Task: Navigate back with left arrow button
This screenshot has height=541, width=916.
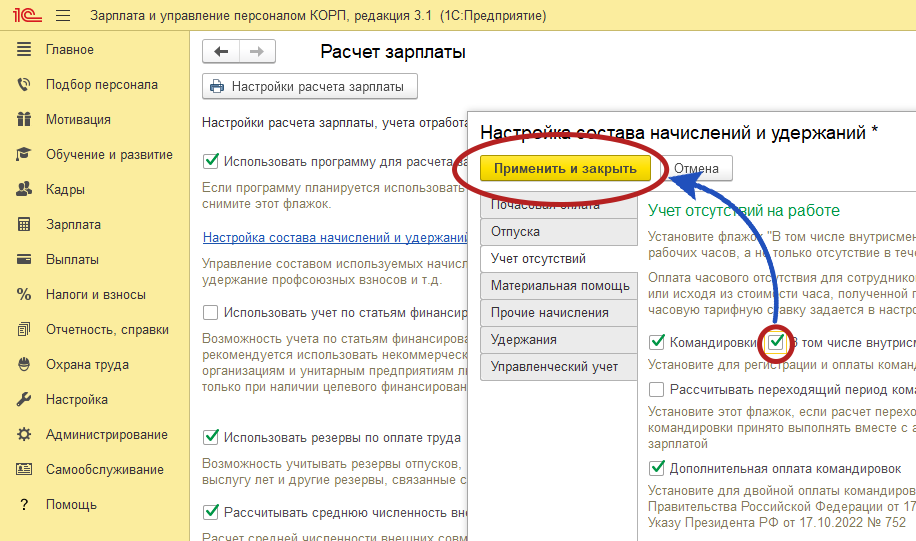Action: [x=221, y=52]
